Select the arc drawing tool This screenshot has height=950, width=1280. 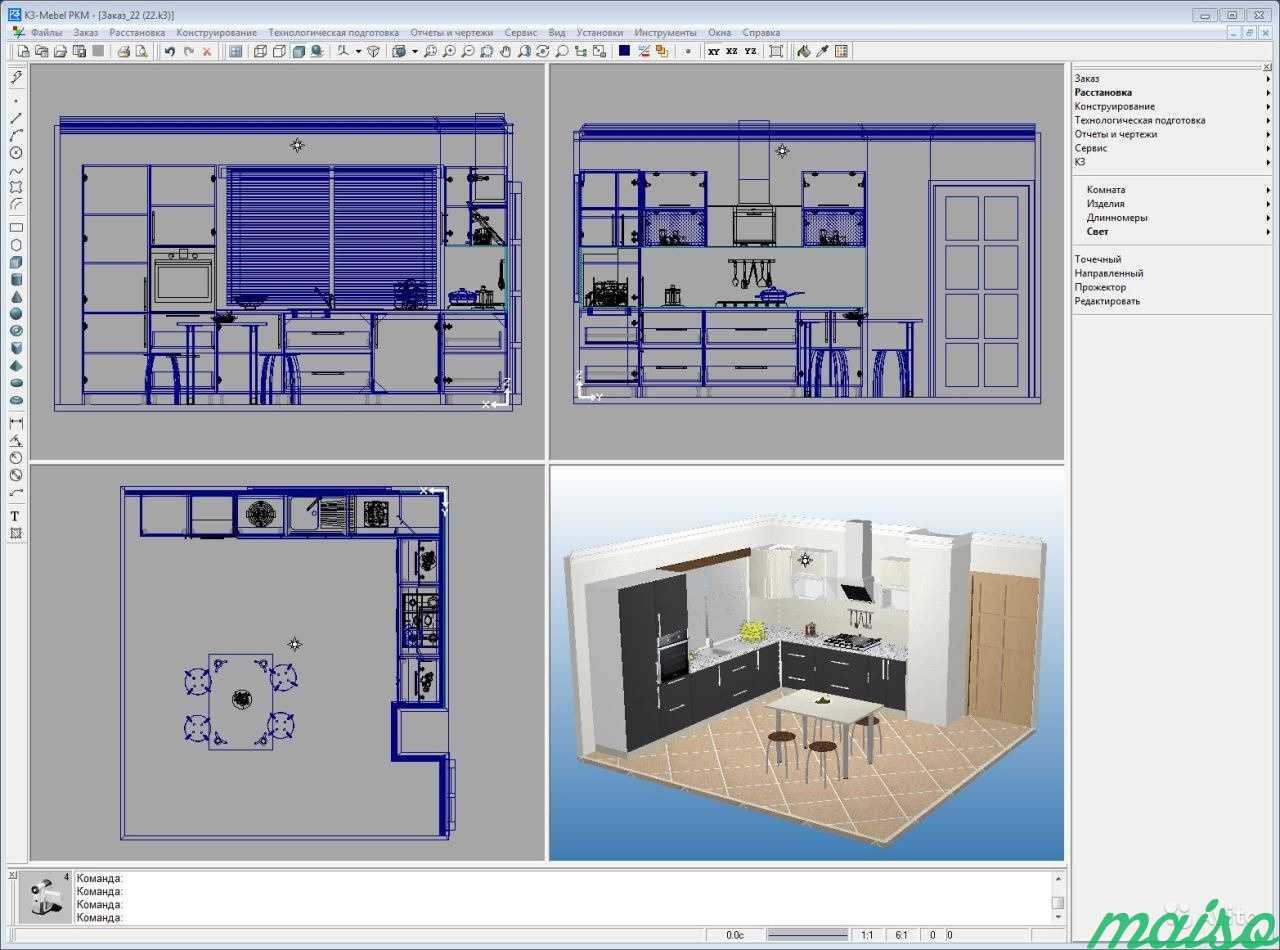click(16, 135)
